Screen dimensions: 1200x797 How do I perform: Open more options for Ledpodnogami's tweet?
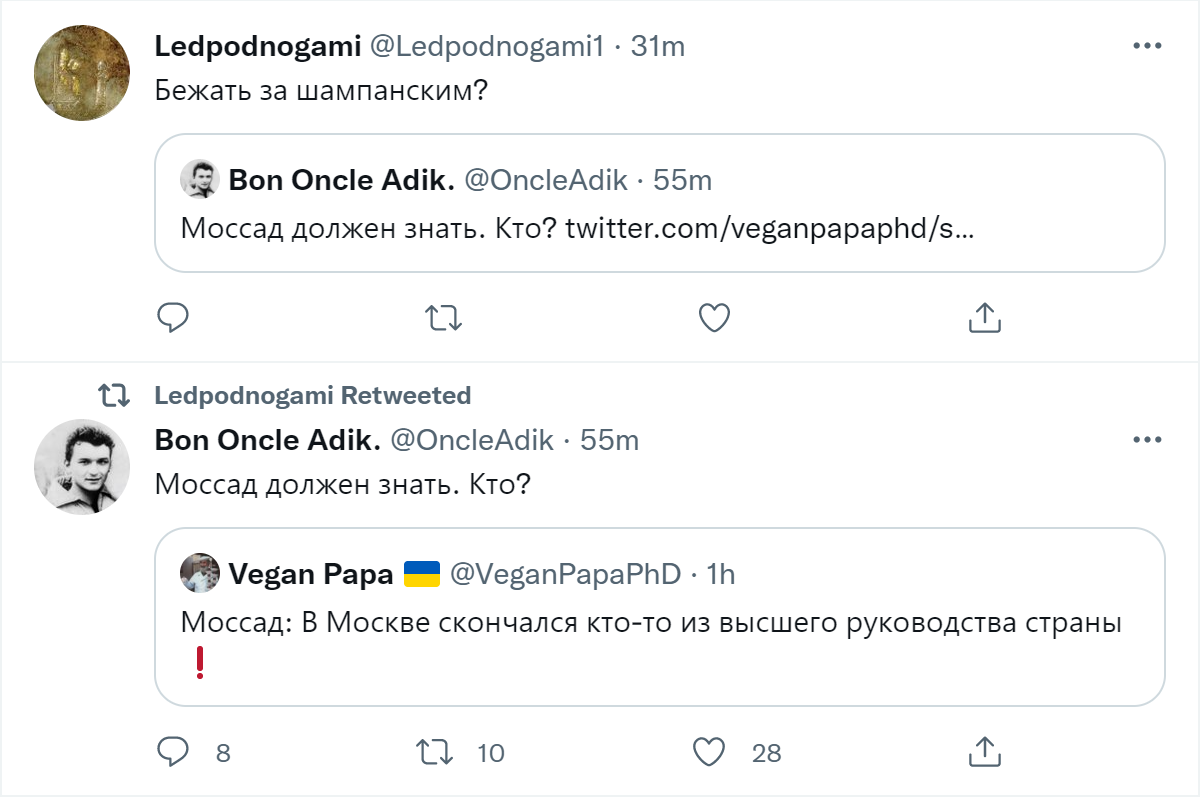click(x=1146, y=46)
